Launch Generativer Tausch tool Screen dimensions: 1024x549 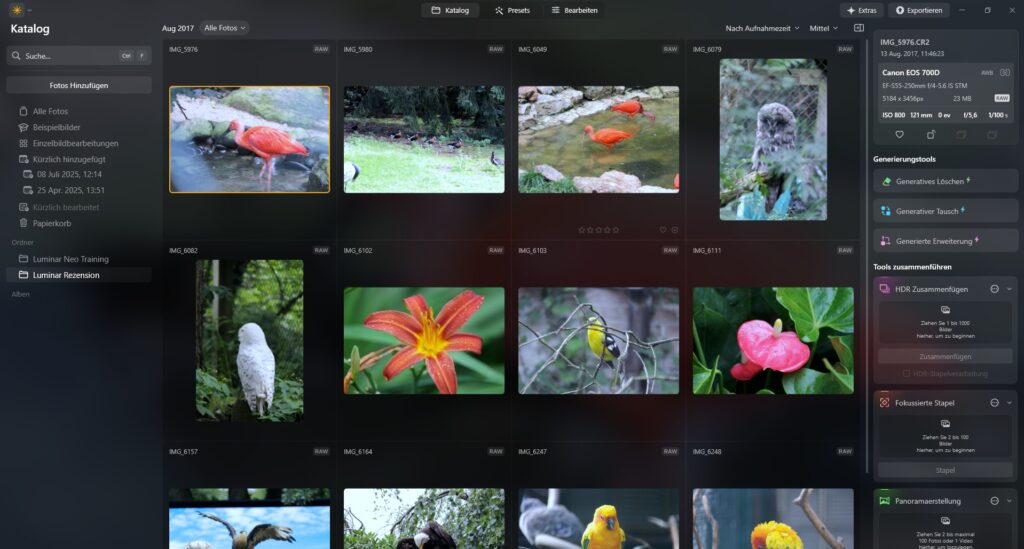click(945, 211)
